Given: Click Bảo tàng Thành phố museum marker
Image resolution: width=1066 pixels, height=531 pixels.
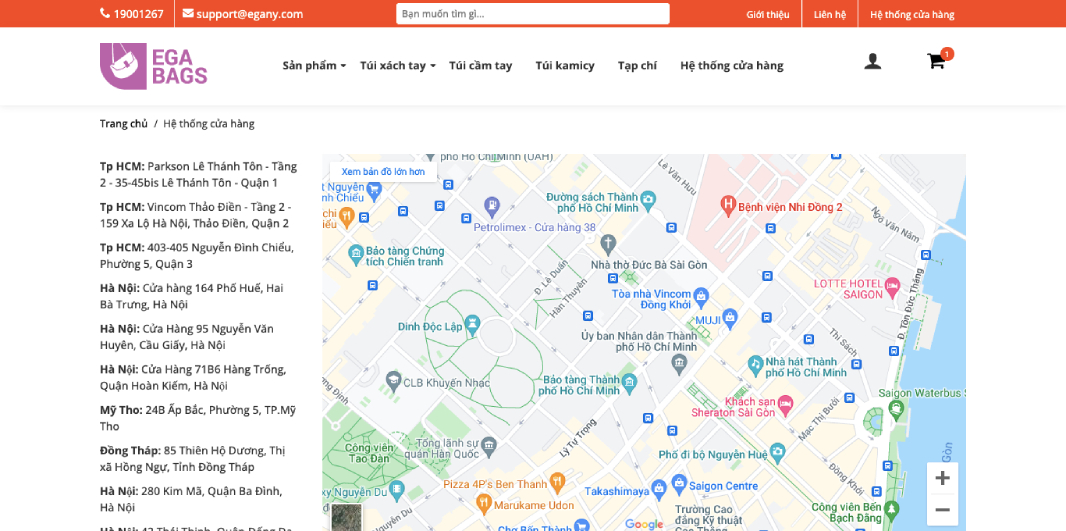Looking at the screenshot, I should point(630,385).
